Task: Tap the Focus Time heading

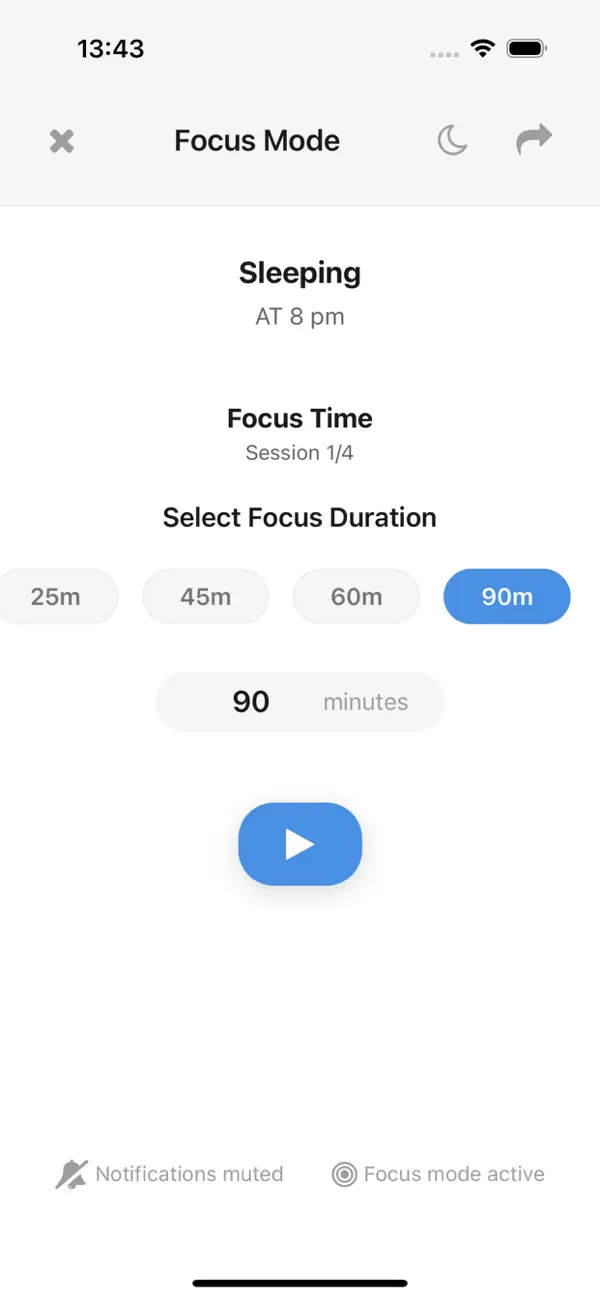Action: (299, 418)
